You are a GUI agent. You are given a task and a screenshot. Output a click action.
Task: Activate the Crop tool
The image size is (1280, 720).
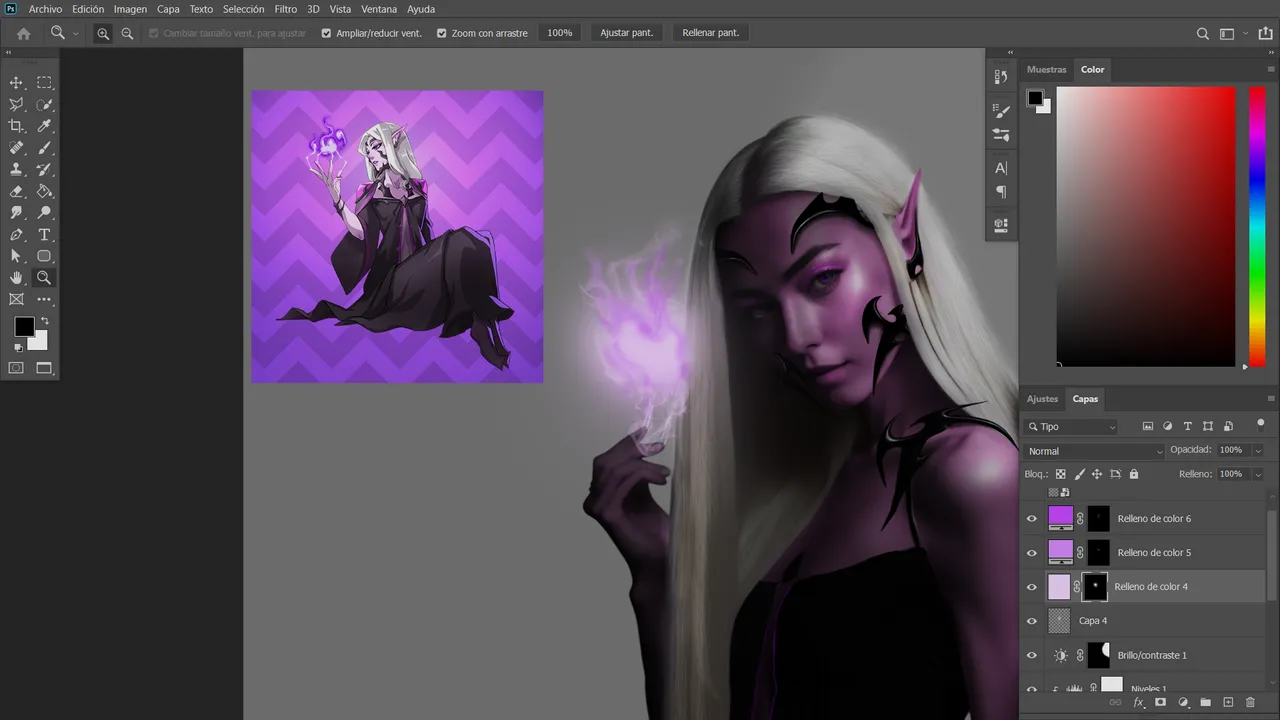point(16,126)
